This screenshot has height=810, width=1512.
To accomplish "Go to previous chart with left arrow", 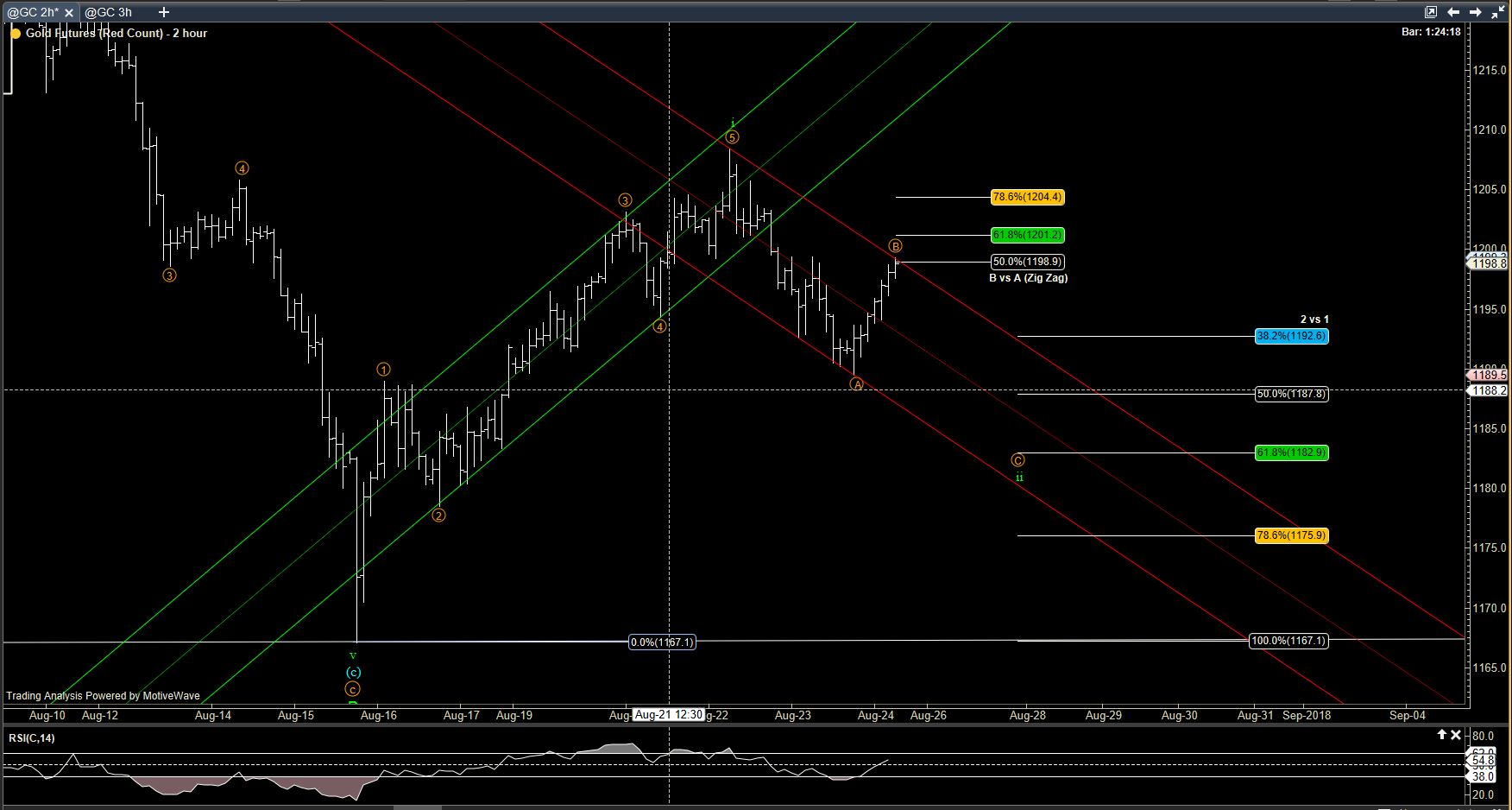I will (1453, 12).
